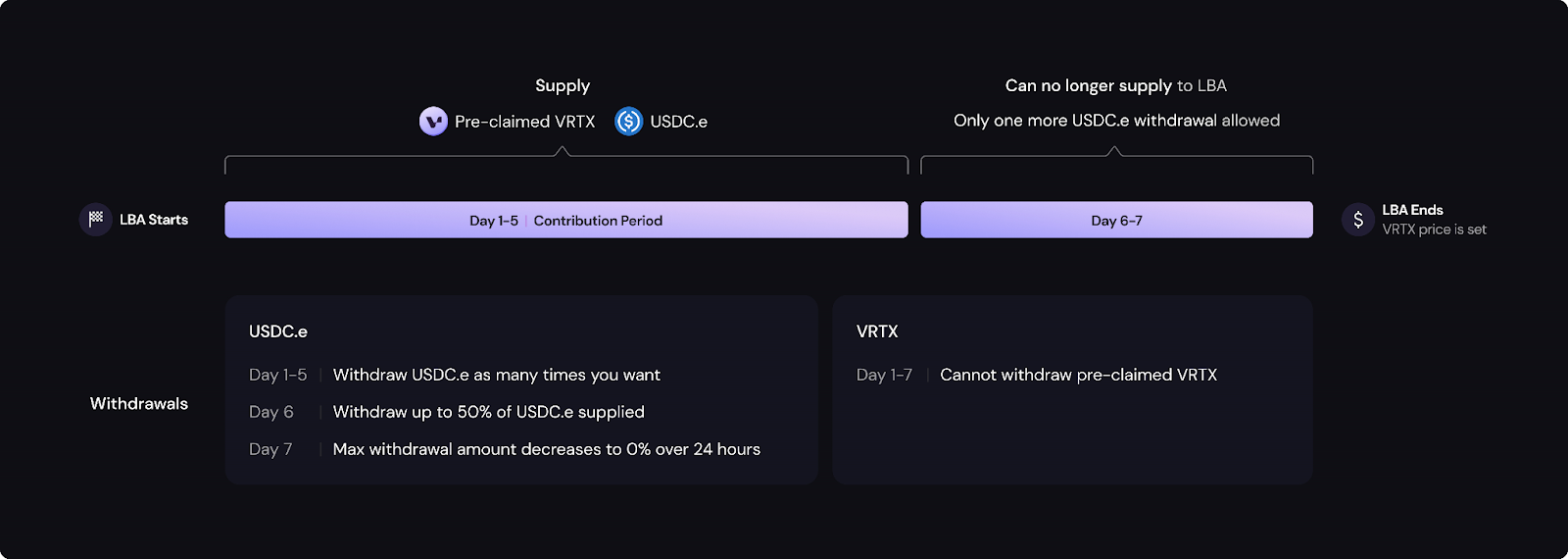Click the USDC.e label beside coin icon
This screenshot has width=1568, height=559.
click(678, 122)
